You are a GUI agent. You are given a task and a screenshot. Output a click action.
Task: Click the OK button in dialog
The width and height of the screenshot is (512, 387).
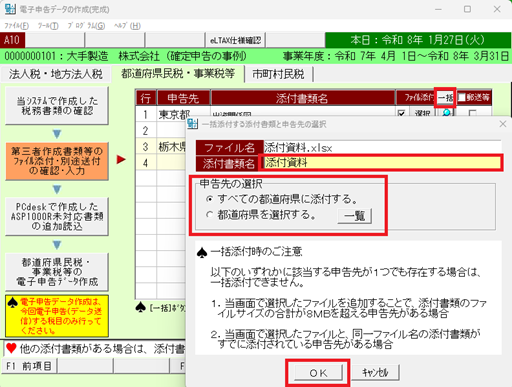318,373
